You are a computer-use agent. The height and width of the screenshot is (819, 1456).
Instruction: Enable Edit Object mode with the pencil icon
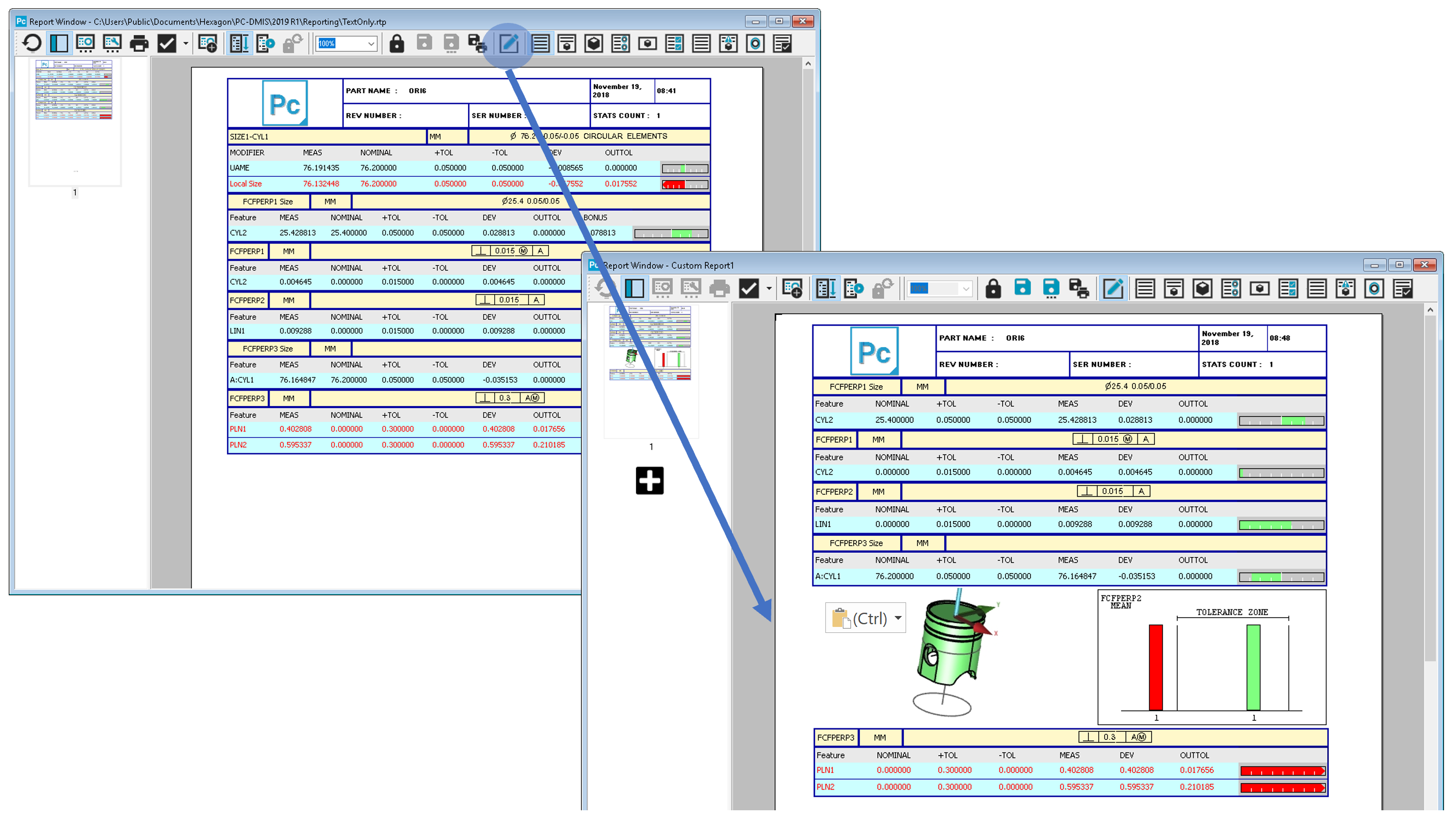510,43
